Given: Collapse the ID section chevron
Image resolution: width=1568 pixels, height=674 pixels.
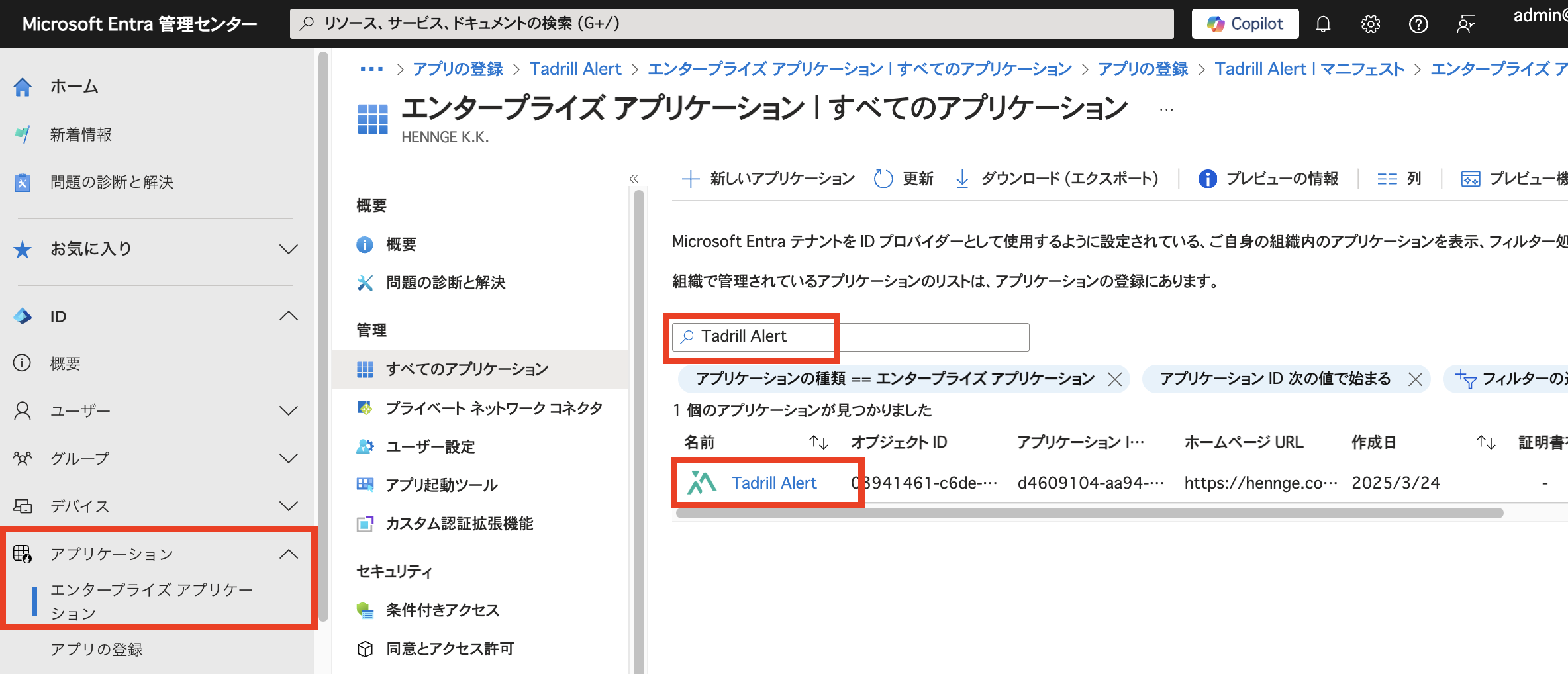Looking at the screenshot, I should click(289, 316).
